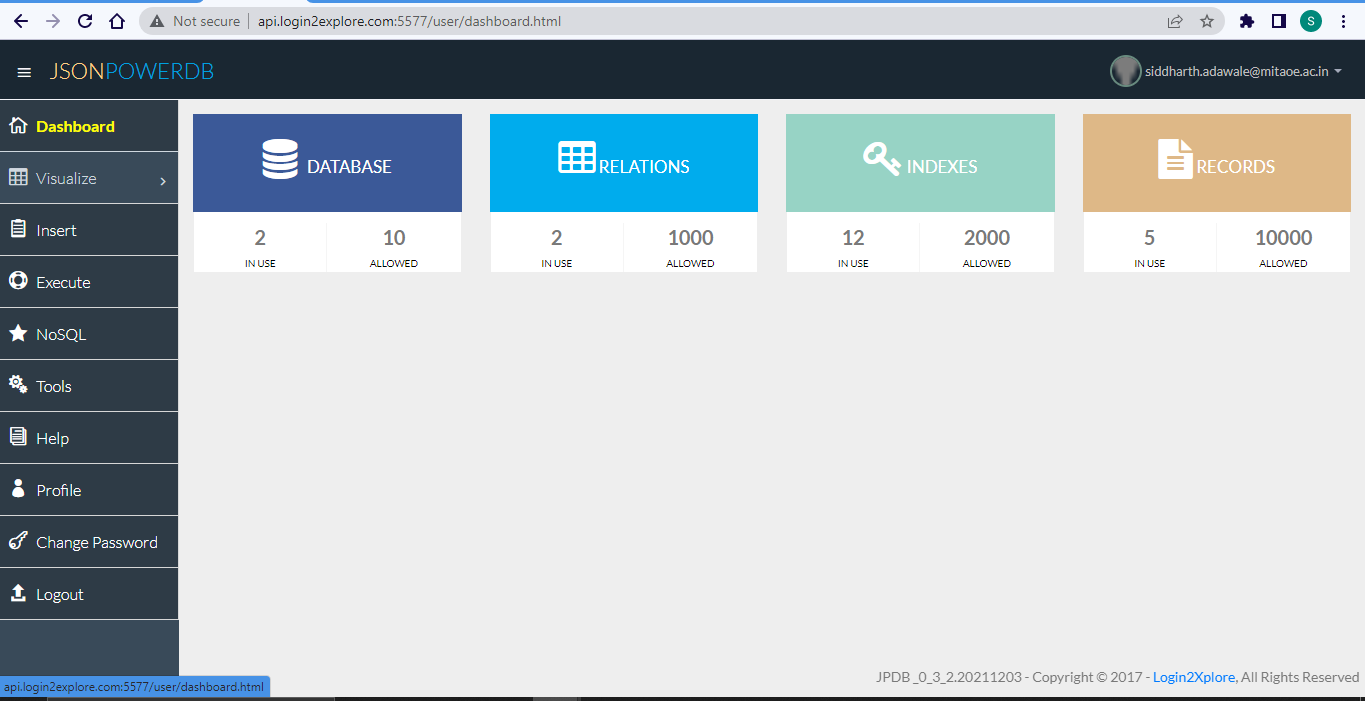The width and height of the screenshot is (1365, 701).
Task: Click the DATABASE card title
Action: (x=349, y=167)
